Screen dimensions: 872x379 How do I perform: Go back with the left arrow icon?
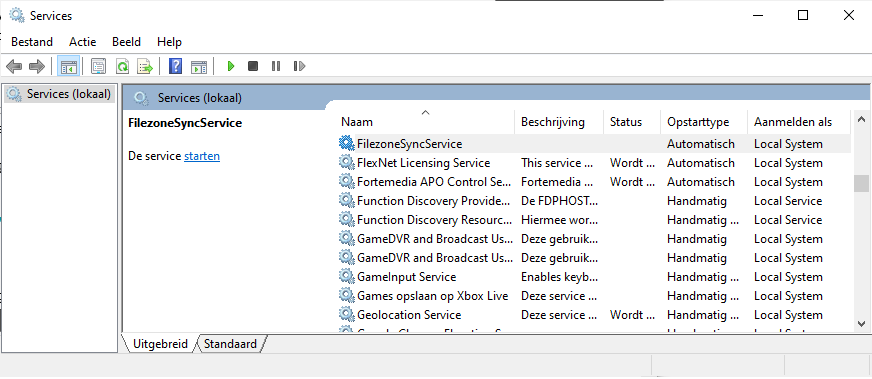click(14, 67)
